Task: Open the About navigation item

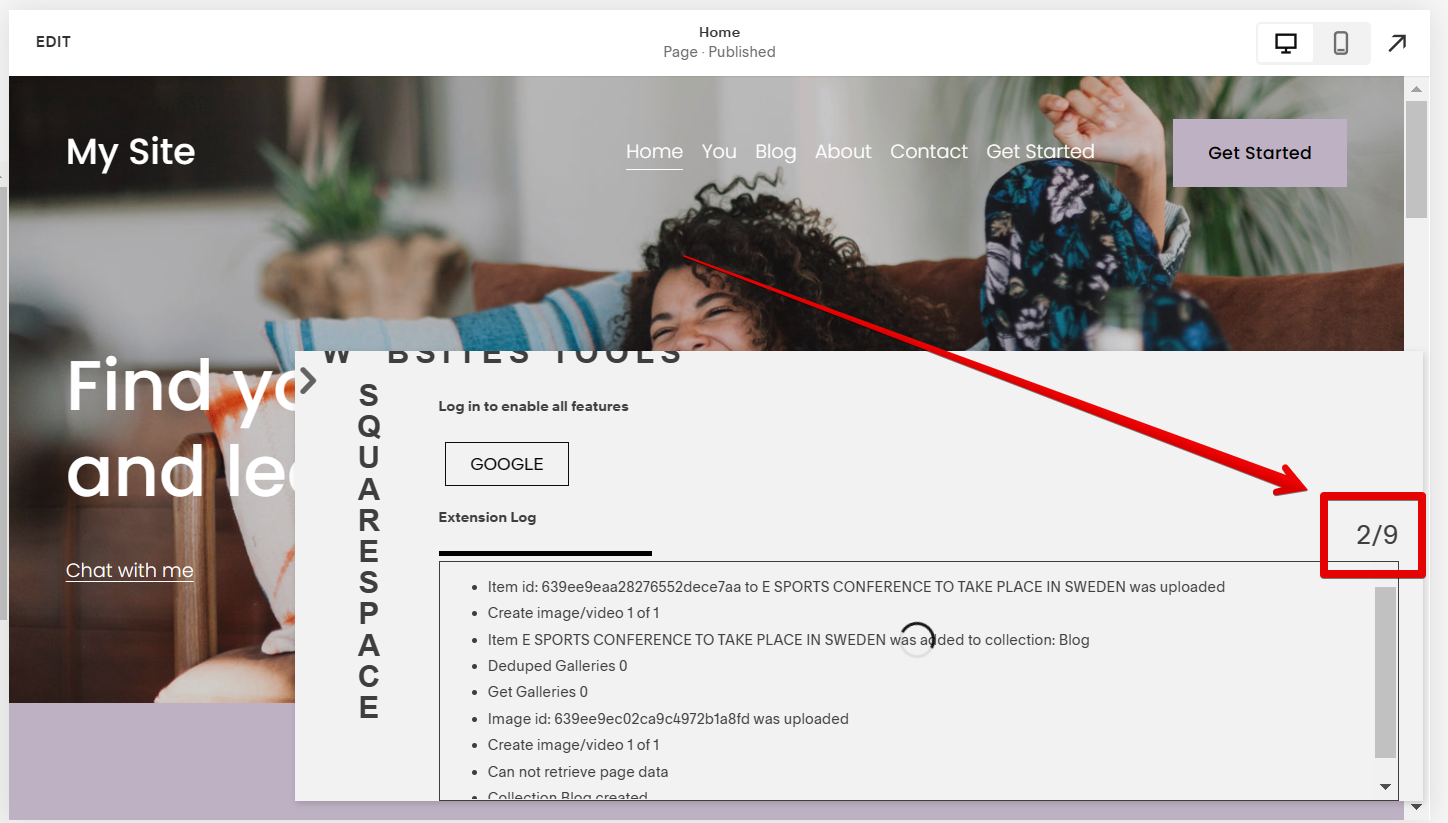Action: [843, 152]
